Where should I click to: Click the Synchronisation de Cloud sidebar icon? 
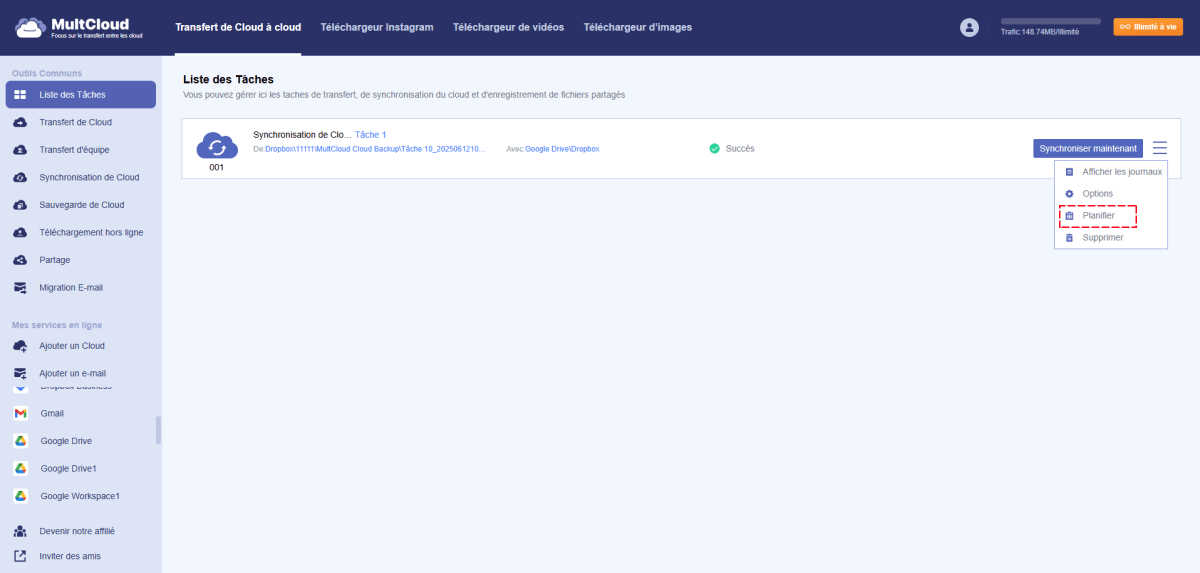click(20, 177)
